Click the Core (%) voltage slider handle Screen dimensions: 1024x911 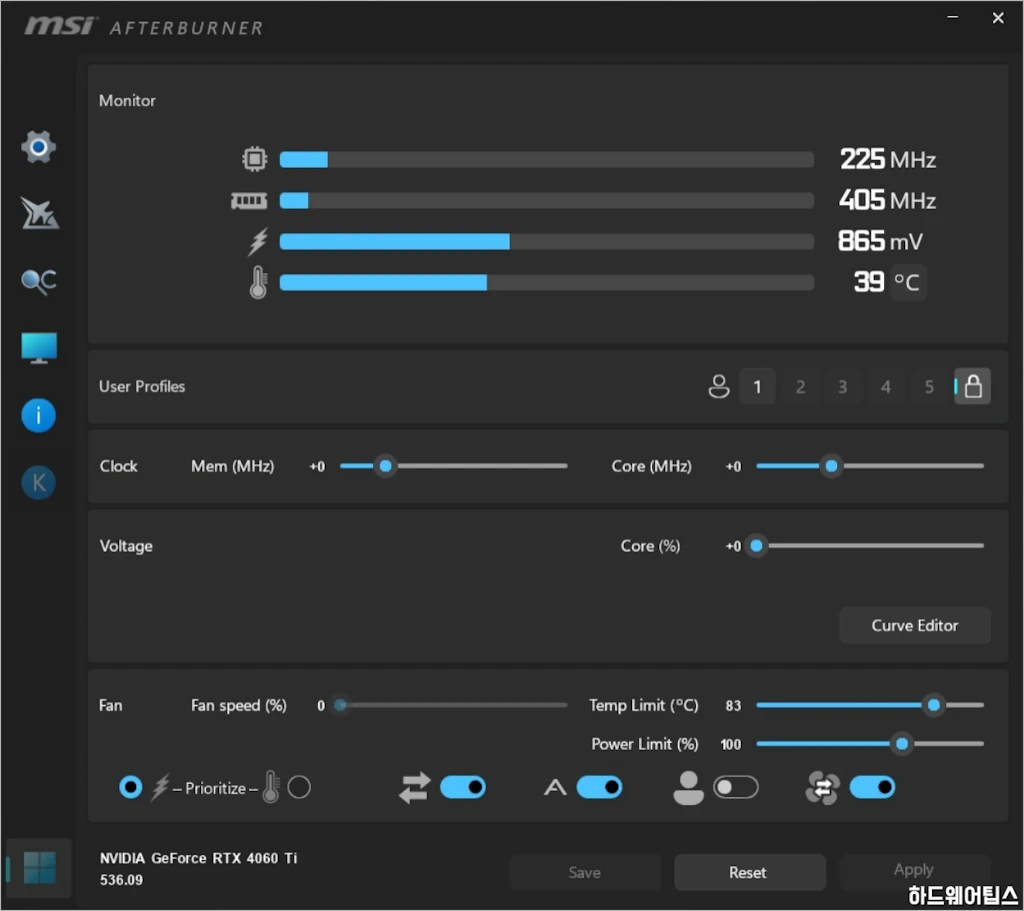756,546
